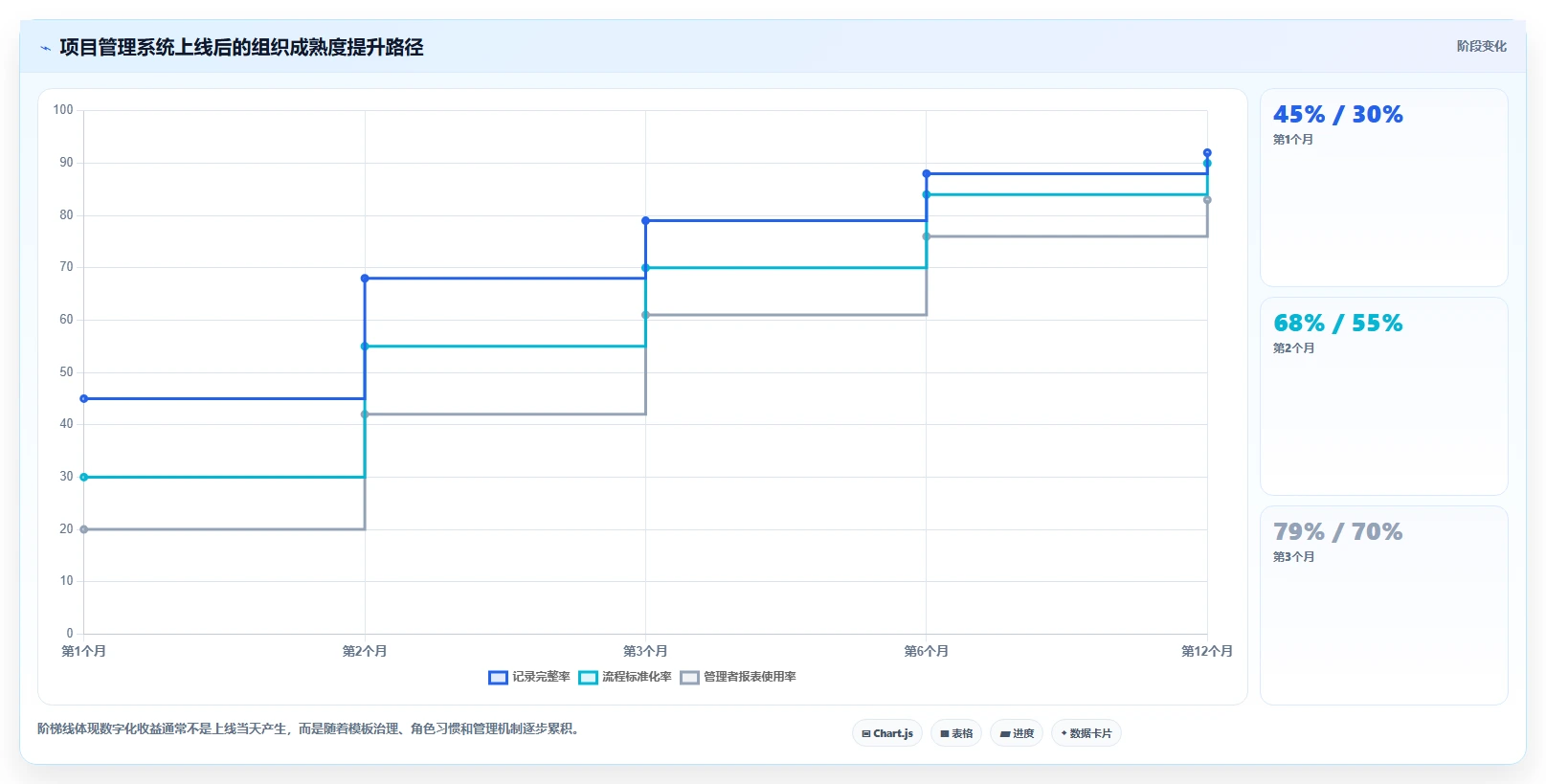Select the 进度 pill button
Viewport: 1546px width, 784px height.
(x=1017, y=733)
